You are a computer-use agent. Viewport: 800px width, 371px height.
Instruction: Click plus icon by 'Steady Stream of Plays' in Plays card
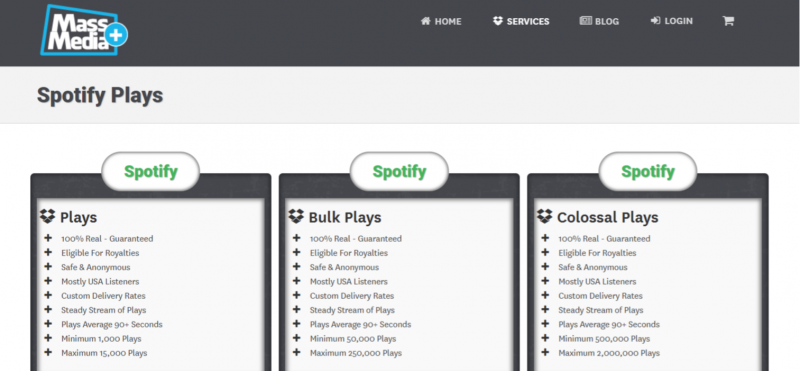point(48,309)
